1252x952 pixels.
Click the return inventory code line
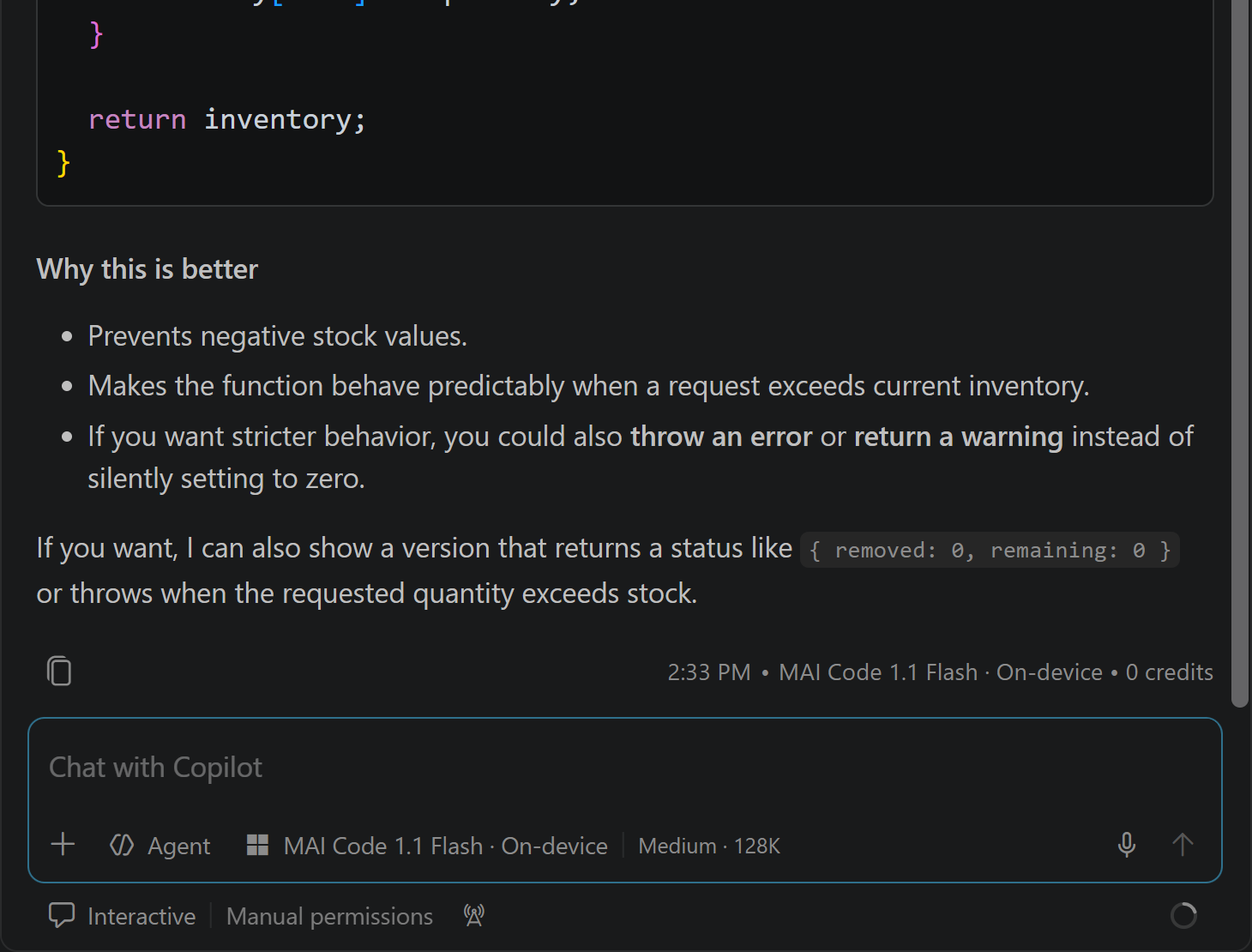pos(227,119)
